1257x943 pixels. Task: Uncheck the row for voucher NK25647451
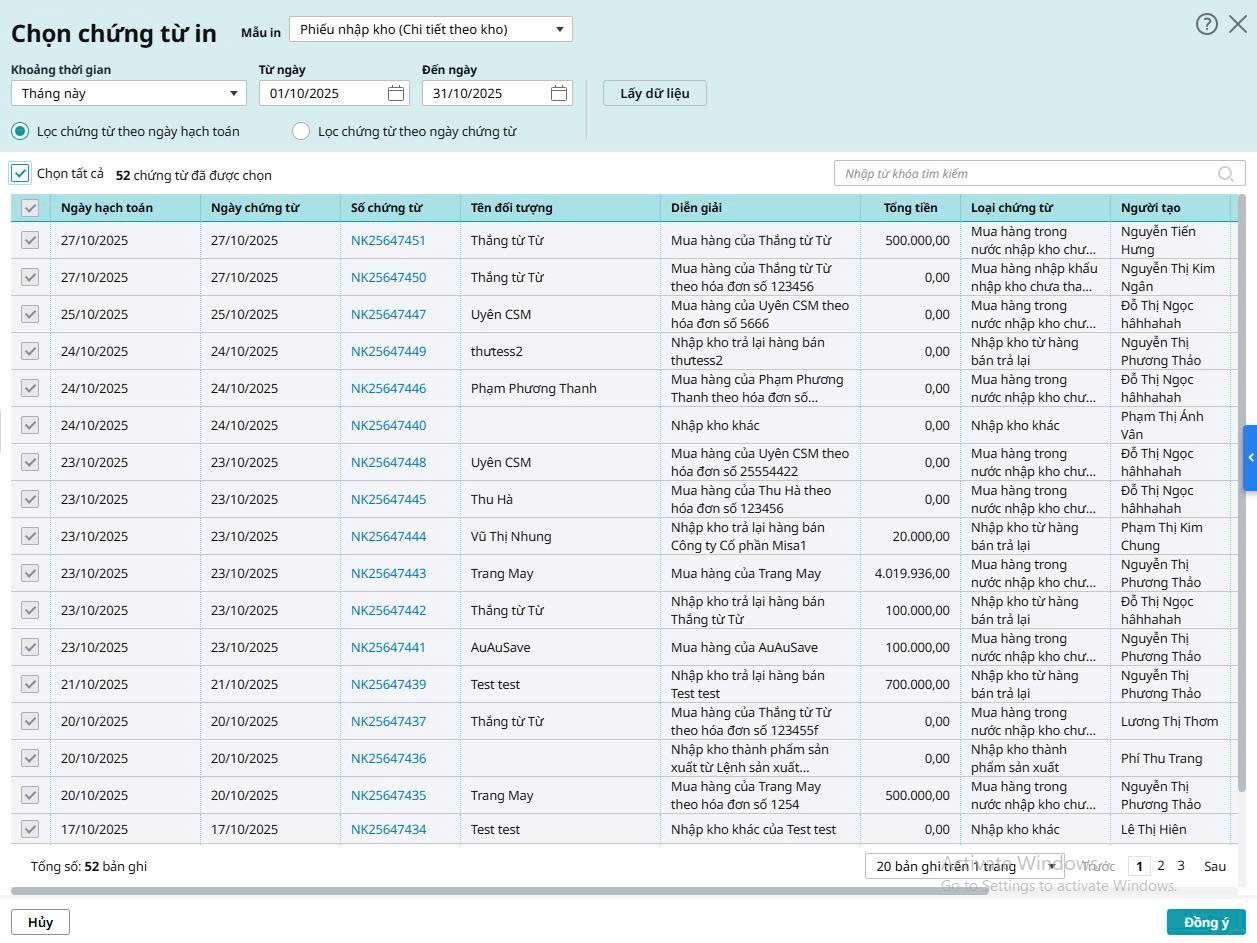click(x=30, y=240)
